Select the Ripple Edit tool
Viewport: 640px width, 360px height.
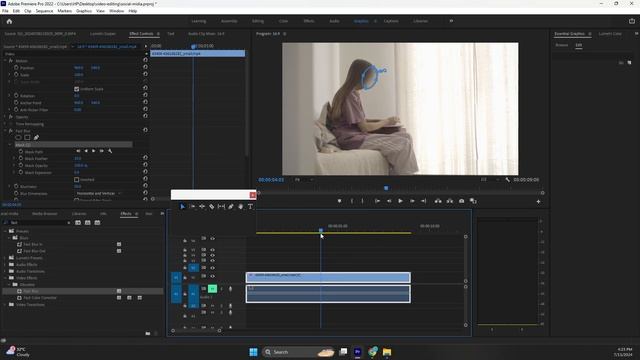coord(202,207)
